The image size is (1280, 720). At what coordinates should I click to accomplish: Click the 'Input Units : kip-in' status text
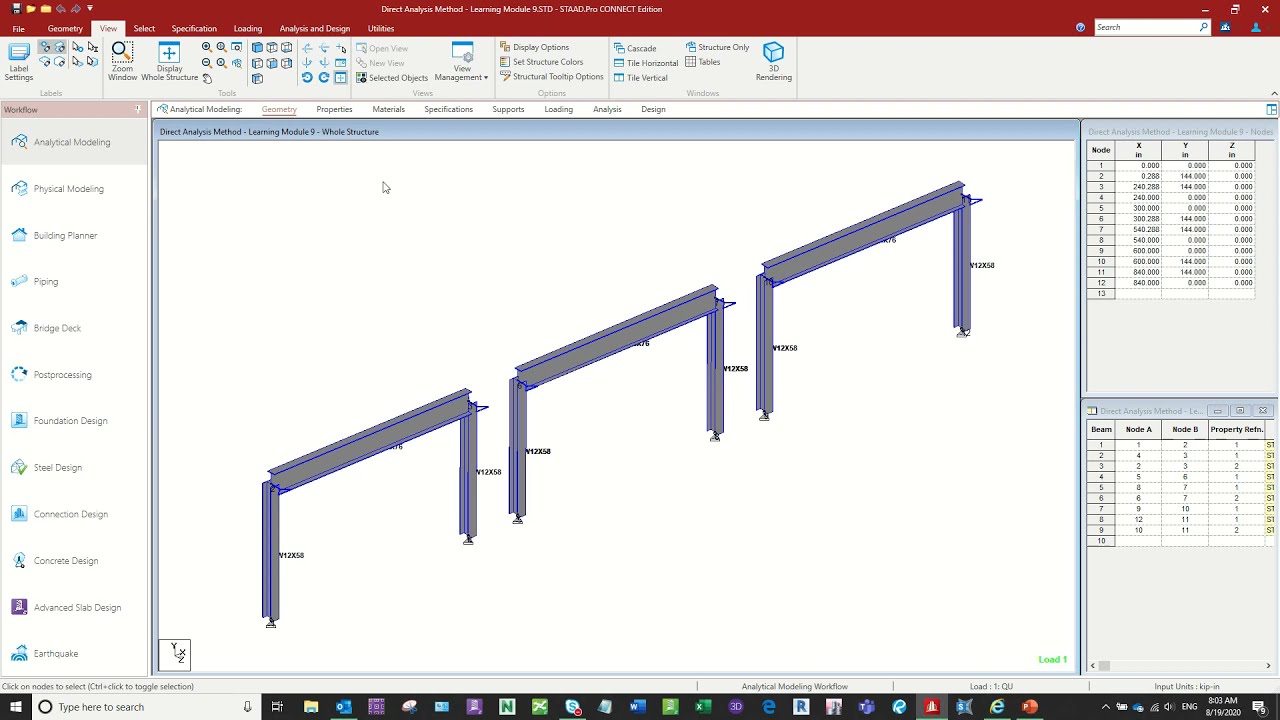[1187, 687]
